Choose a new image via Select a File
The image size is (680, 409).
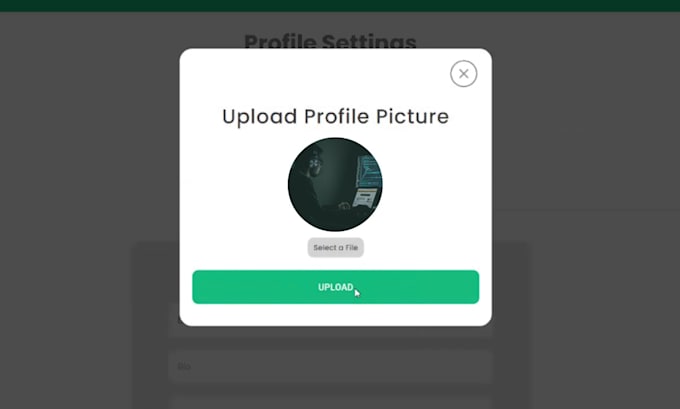(x=336, y=248)
